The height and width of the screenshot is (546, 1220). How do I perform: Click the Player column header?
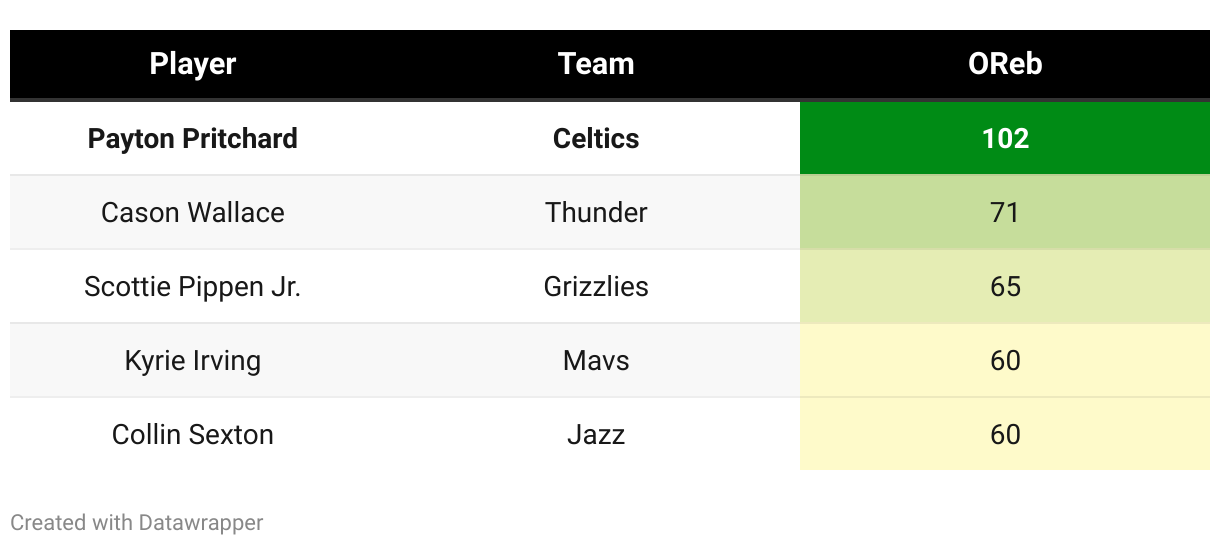pyautogui.click(x=193, y=64)
